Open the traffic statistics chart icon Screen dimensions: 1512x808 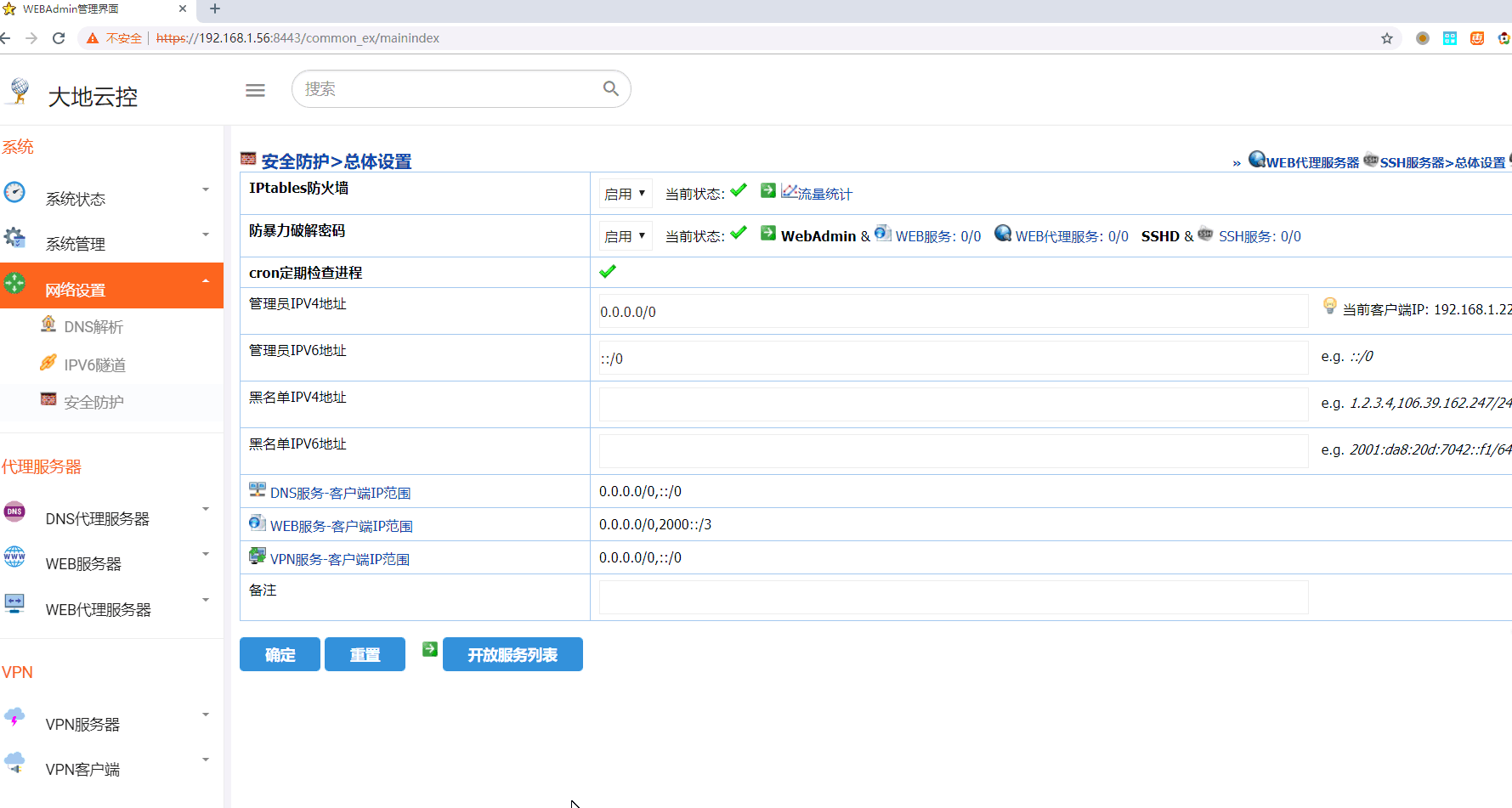(x=790, y=192)
